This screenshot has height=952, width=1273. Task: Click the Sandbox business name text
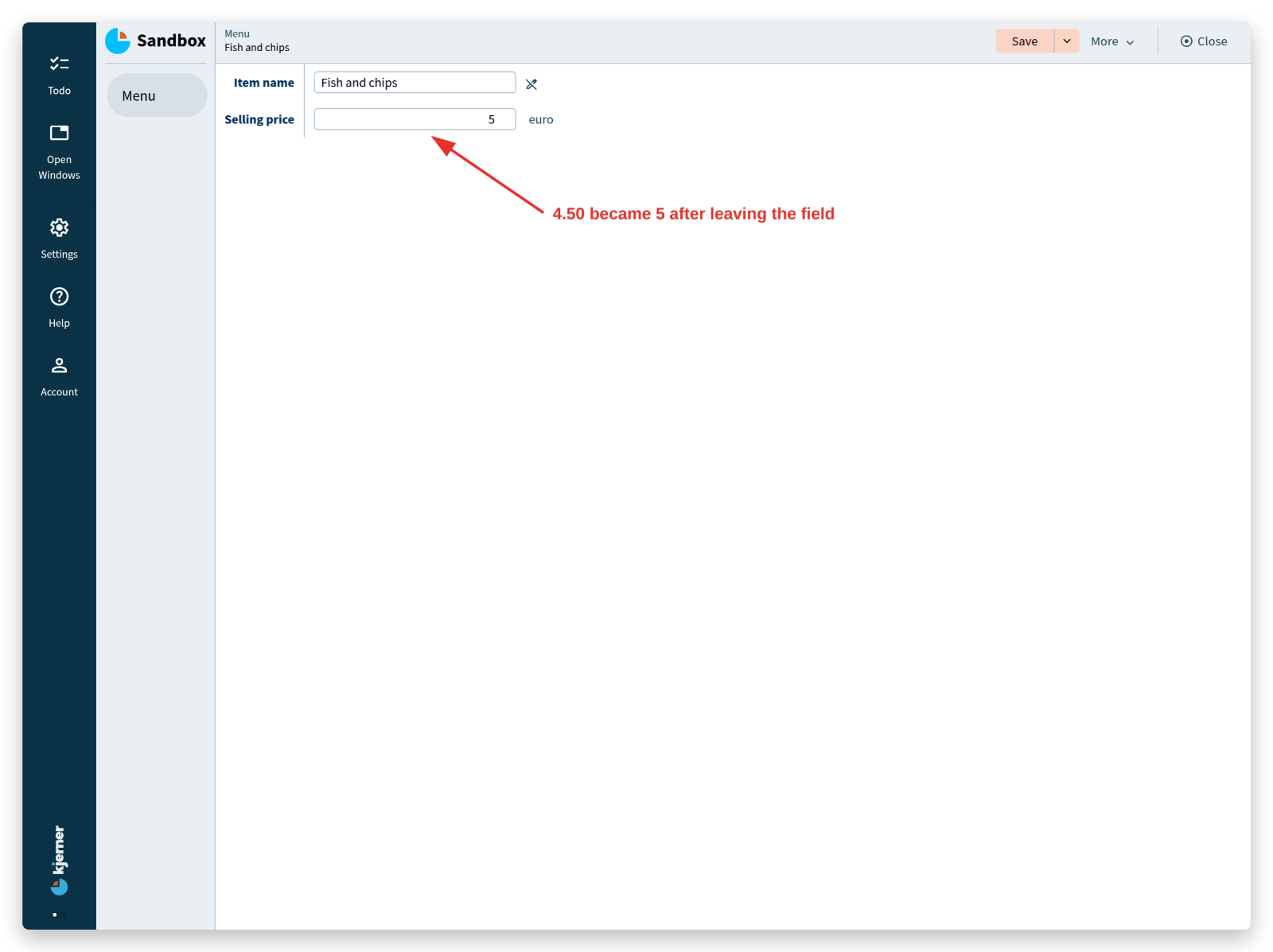(x=171, y=41)
